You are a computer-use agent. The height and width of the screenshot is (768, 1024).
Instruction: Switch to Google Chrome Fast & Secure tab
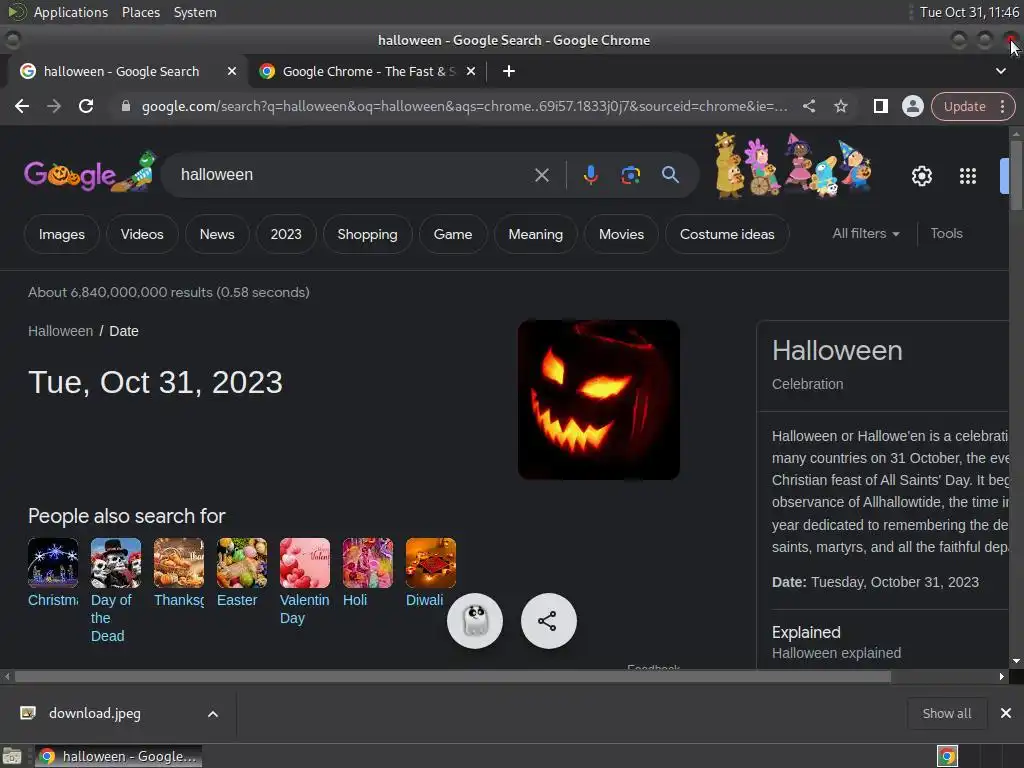point(368,71)
